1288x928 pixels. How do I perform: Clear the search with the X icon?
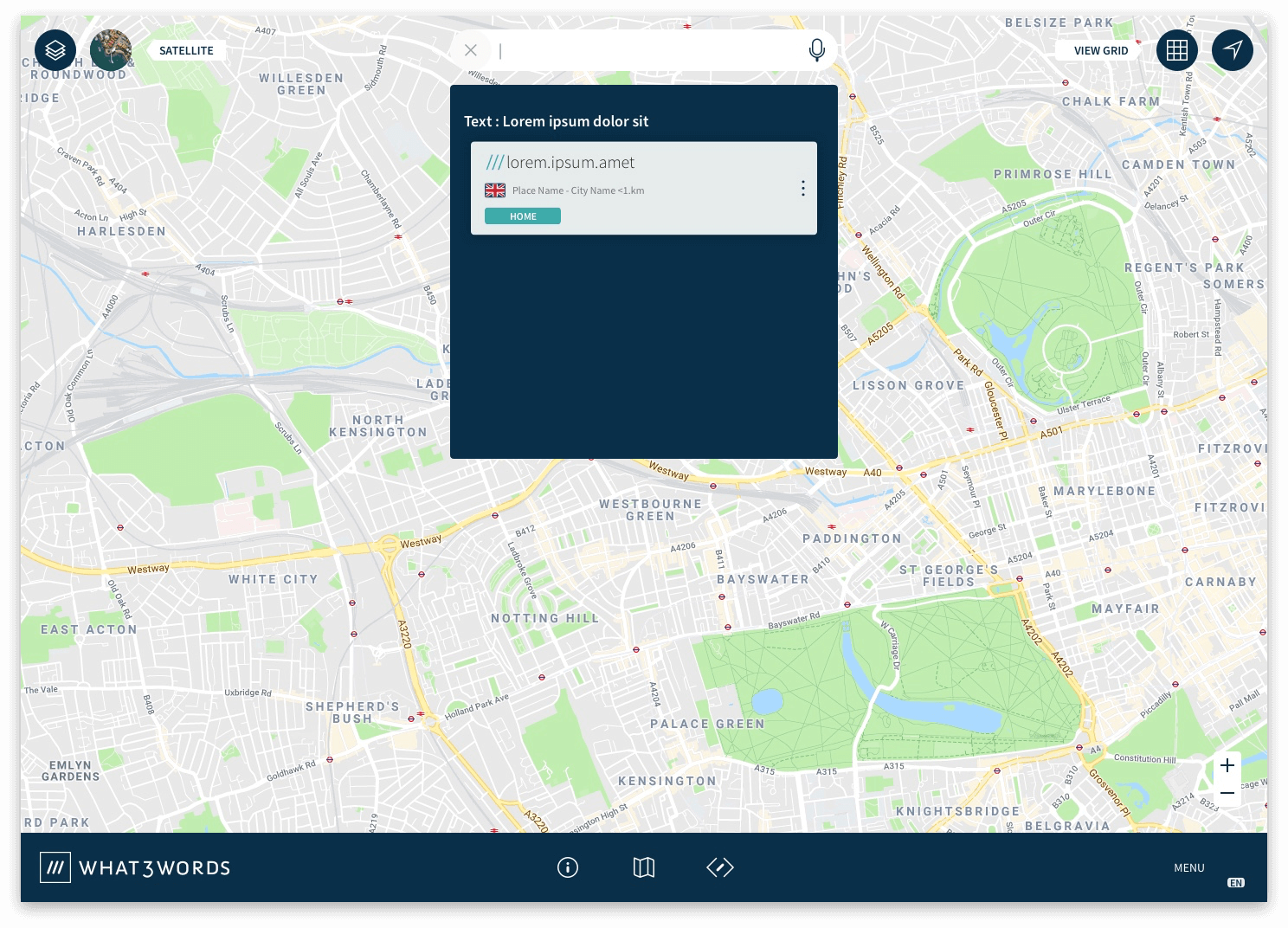471,50
